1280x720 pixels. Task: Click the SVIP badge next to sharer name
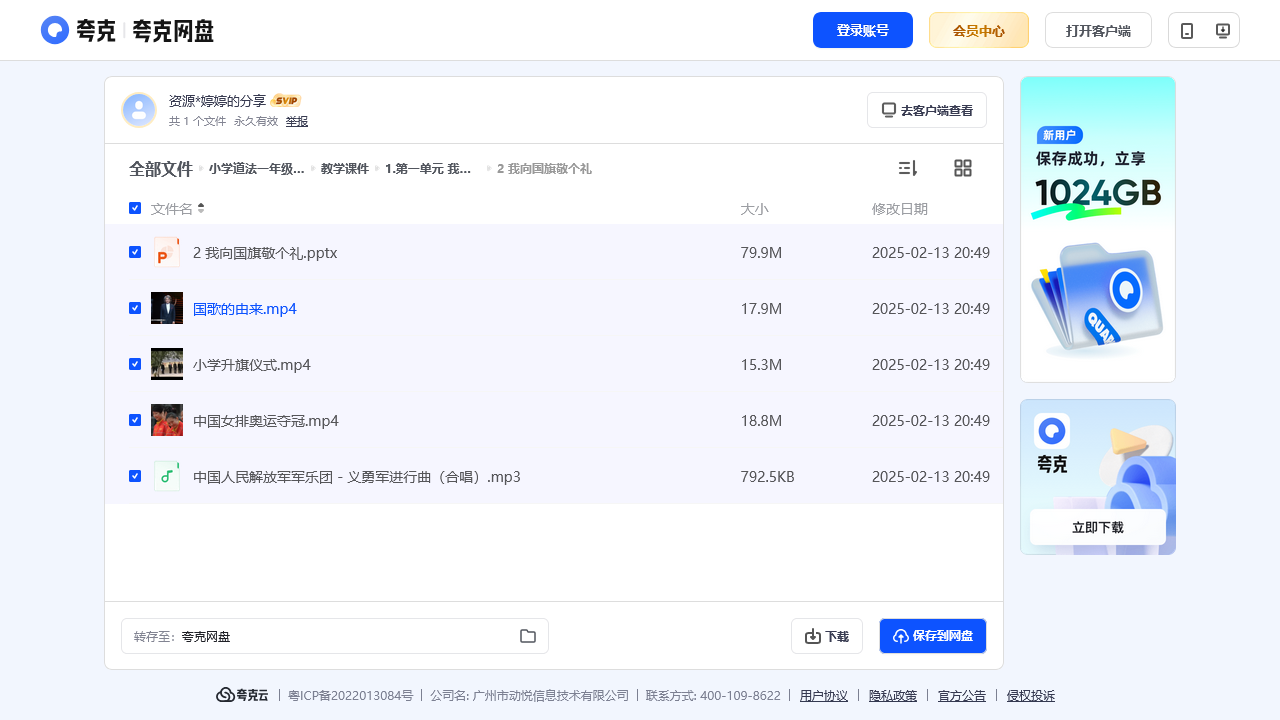tap(286, 101)
